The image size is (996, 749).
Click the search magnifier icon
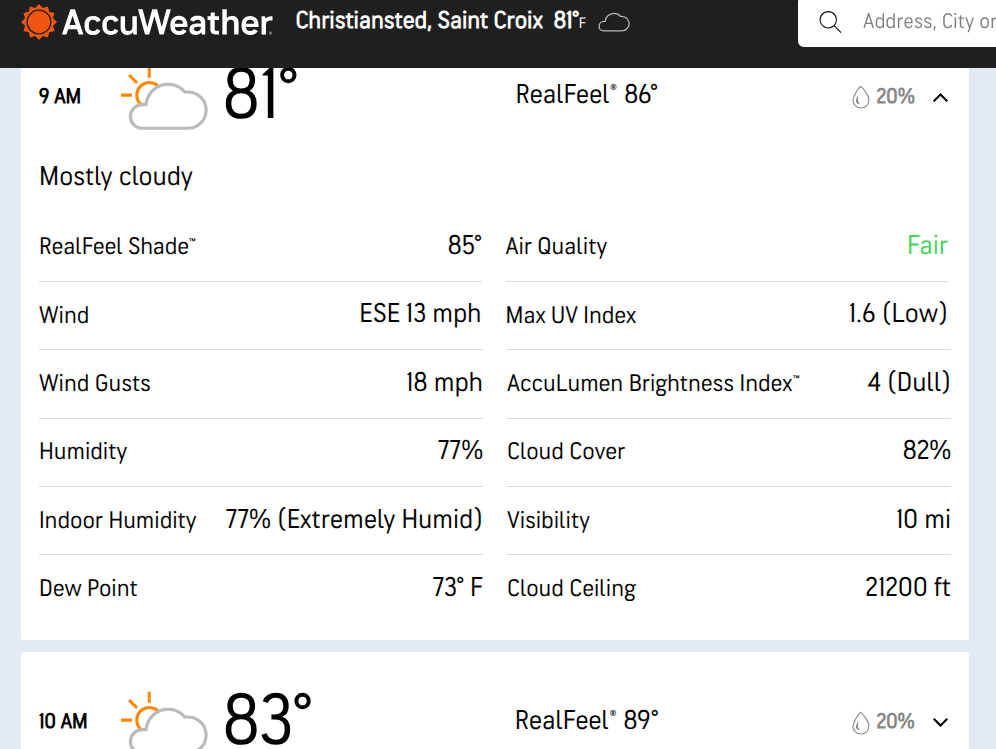click(830, 22)
